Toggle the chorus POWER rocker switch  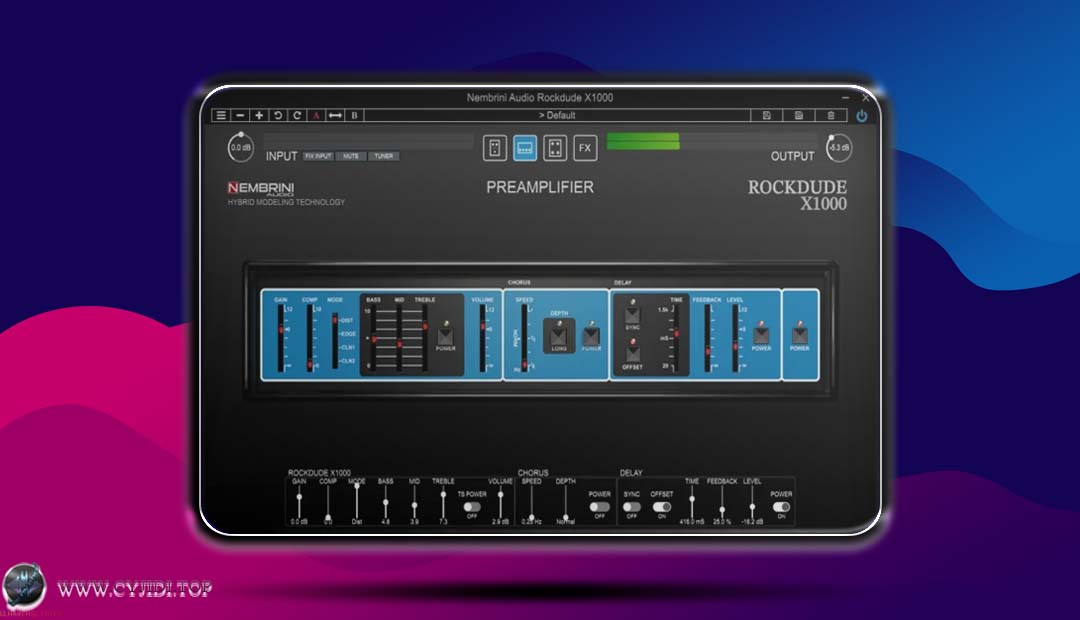tap(592, 335)
